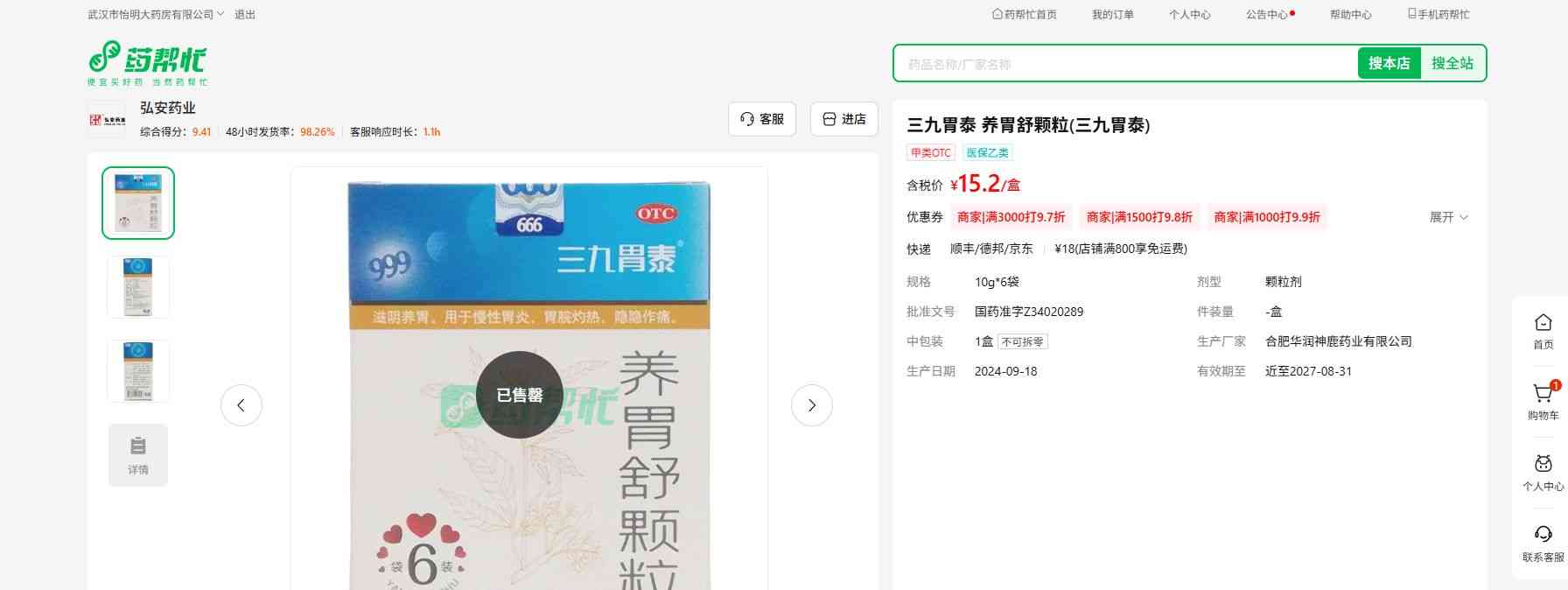Click the 搜本店 search button
The height and width of the screenshot is (590, 1568).
(x=1389, y=63)
